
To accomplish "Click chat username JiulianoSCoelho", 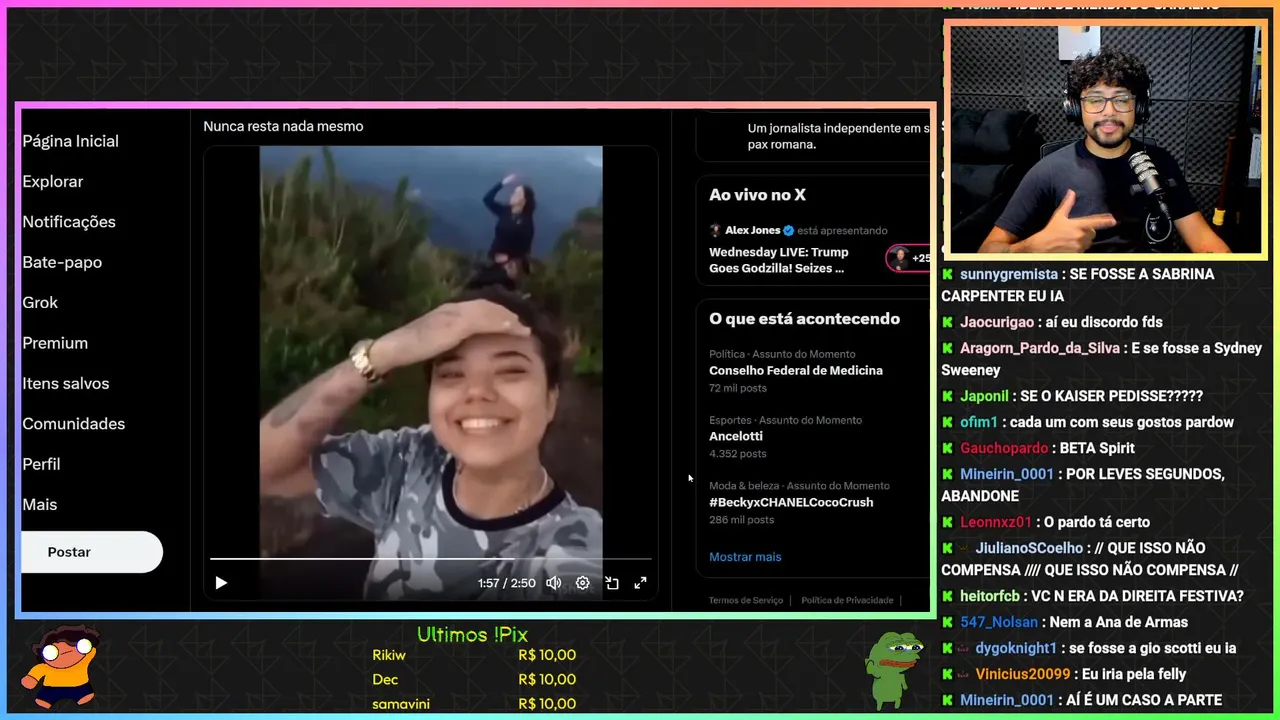I will 1029,548.
